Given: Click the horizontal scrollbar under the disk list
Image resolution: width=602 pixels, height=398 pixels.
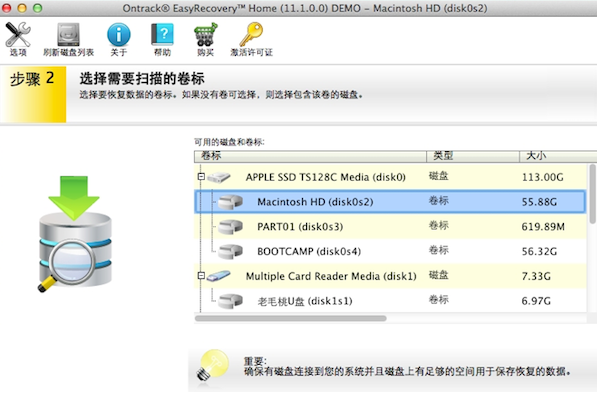Looking at the screenshot, I should click(x=291, y=319).
